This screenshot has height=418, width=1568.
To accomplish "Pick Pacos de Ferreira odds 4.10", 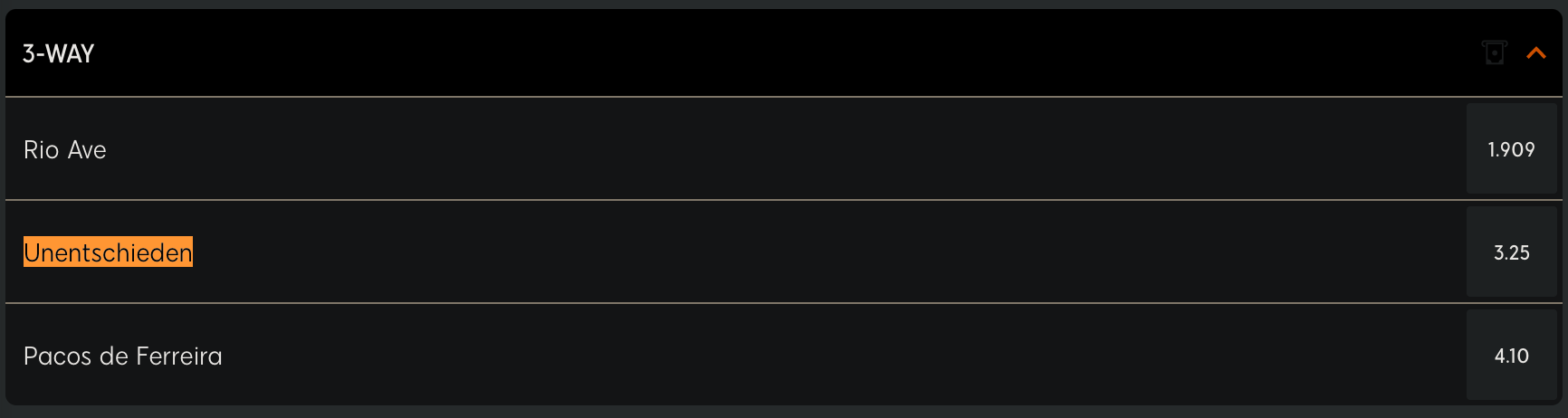I will tap(1512, 355).
